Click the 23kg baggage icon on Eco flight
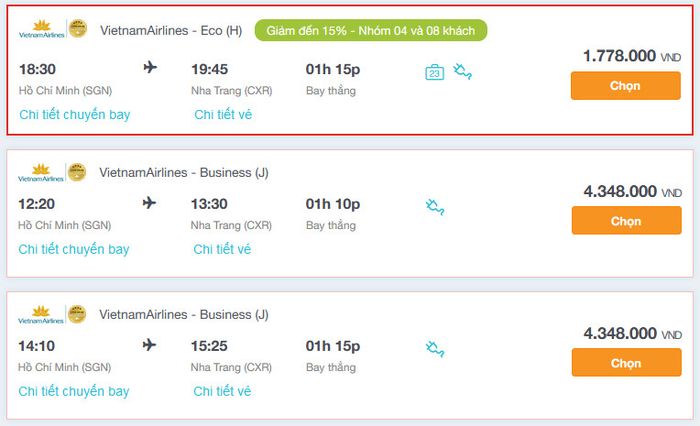The image size is (700, 426). [434, 72]
